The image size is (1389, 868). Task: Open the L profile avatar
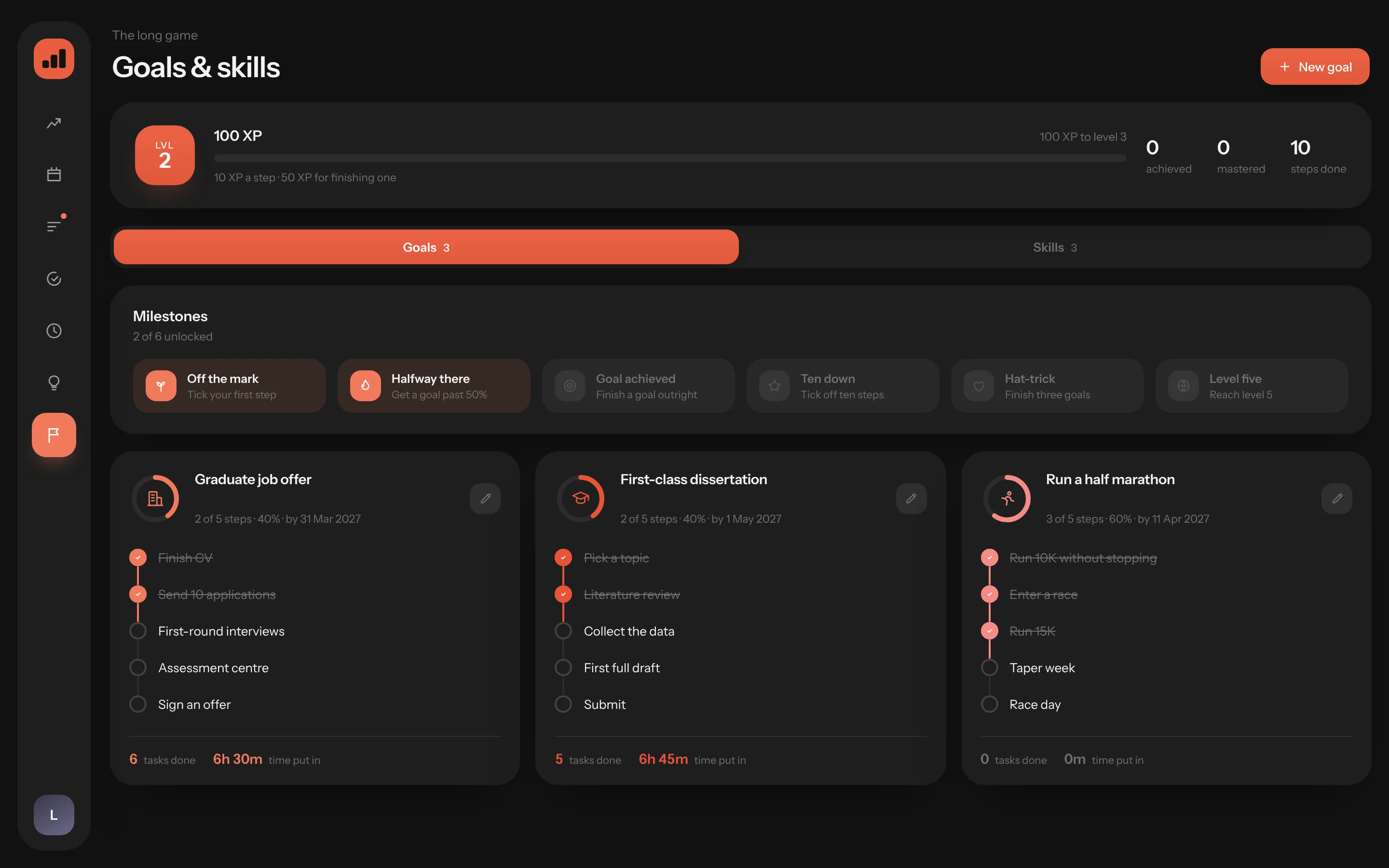coord(54,814)
